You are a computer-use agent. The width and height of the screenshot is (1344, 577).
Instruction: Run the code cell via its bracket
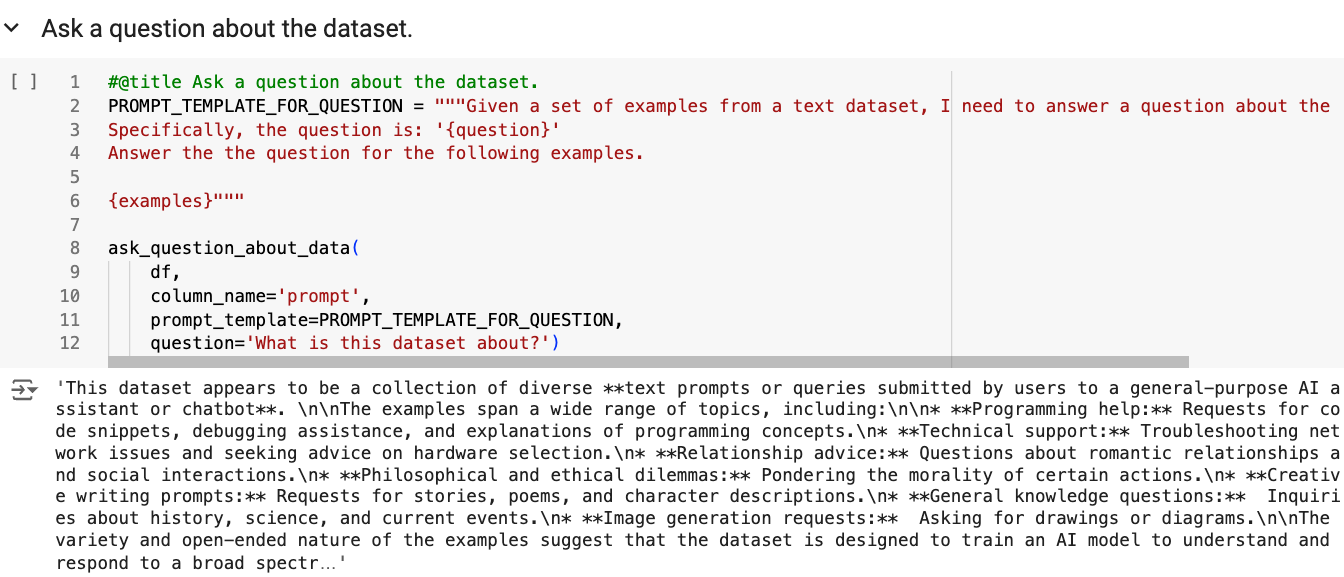pos(23,82)
